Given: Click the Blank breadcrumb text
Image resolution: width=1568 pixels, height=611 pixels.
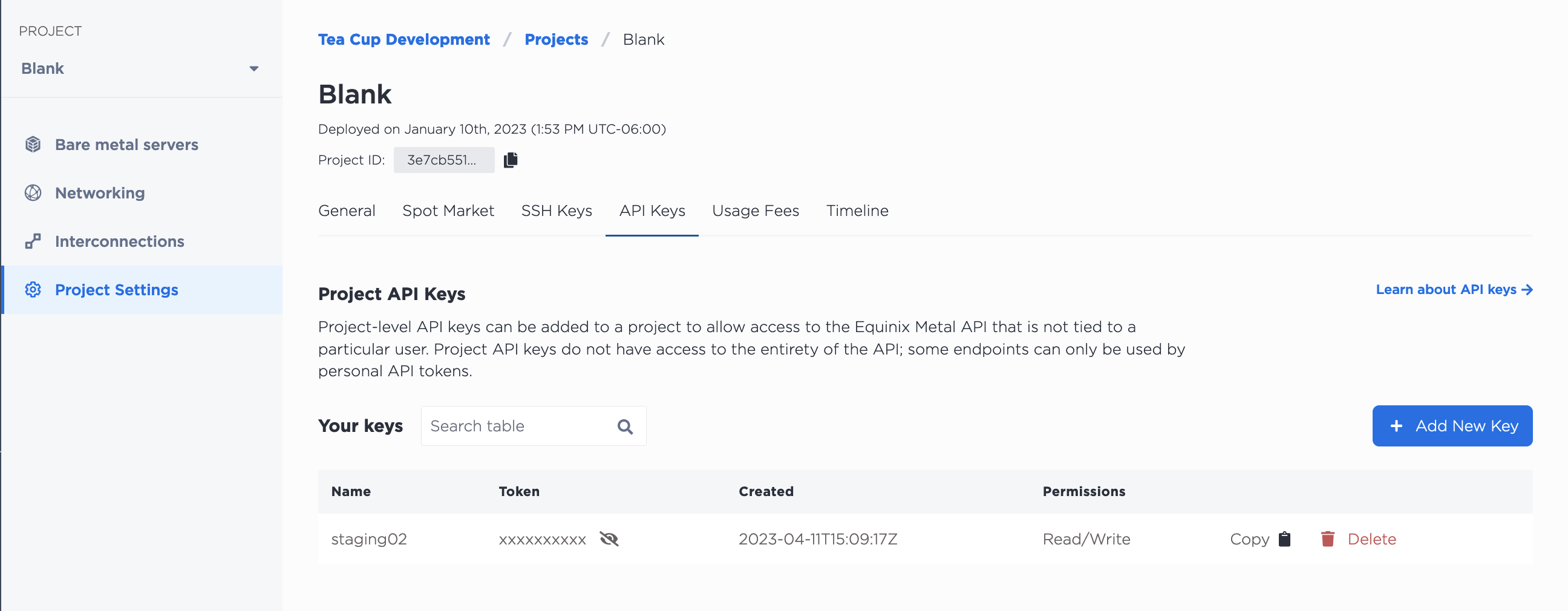Looking at the screenshot, I should click(644, 39).
